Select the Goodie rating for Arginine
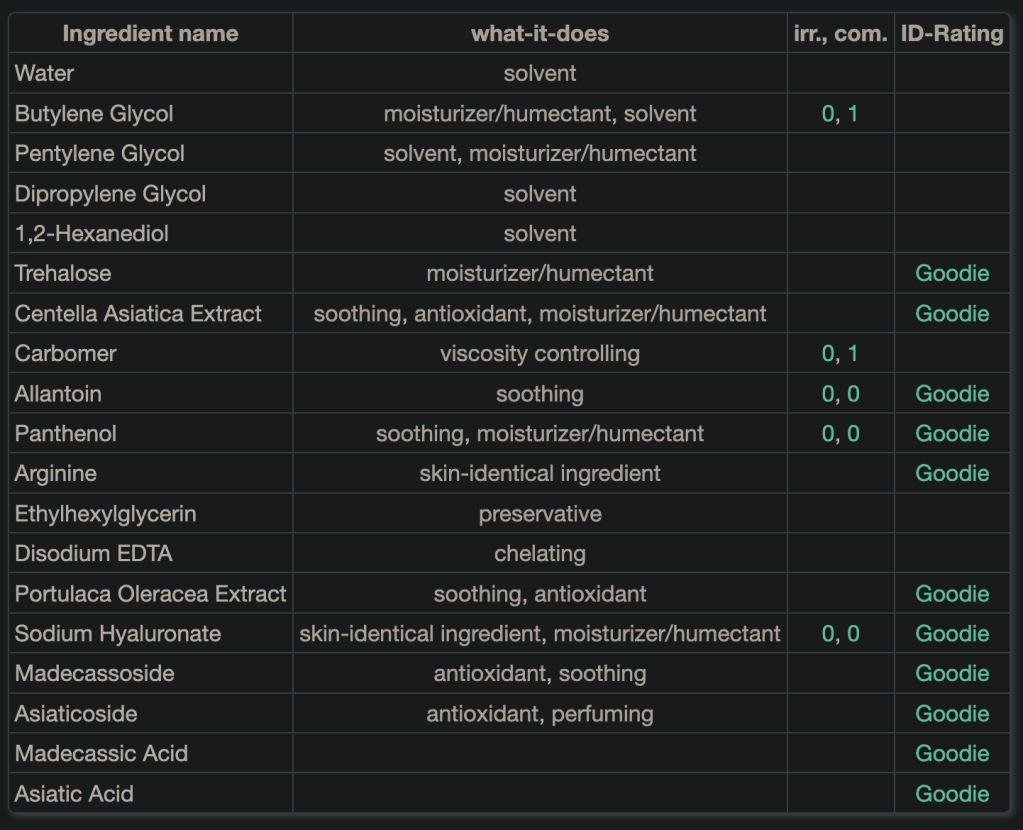The width and height of the screenshot is (1023, 830). click(x=952, y=474)
